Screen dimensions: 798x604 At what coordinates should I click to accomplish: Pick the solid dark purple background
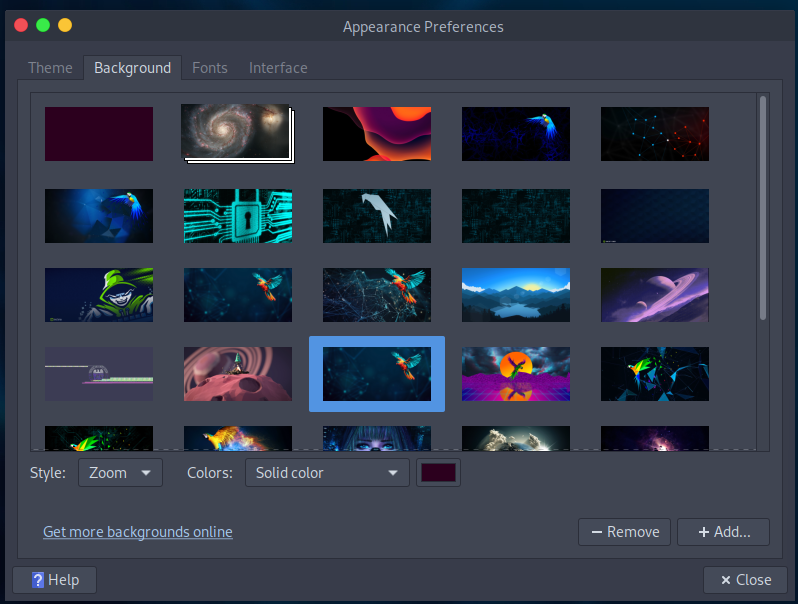coord(99,134)
